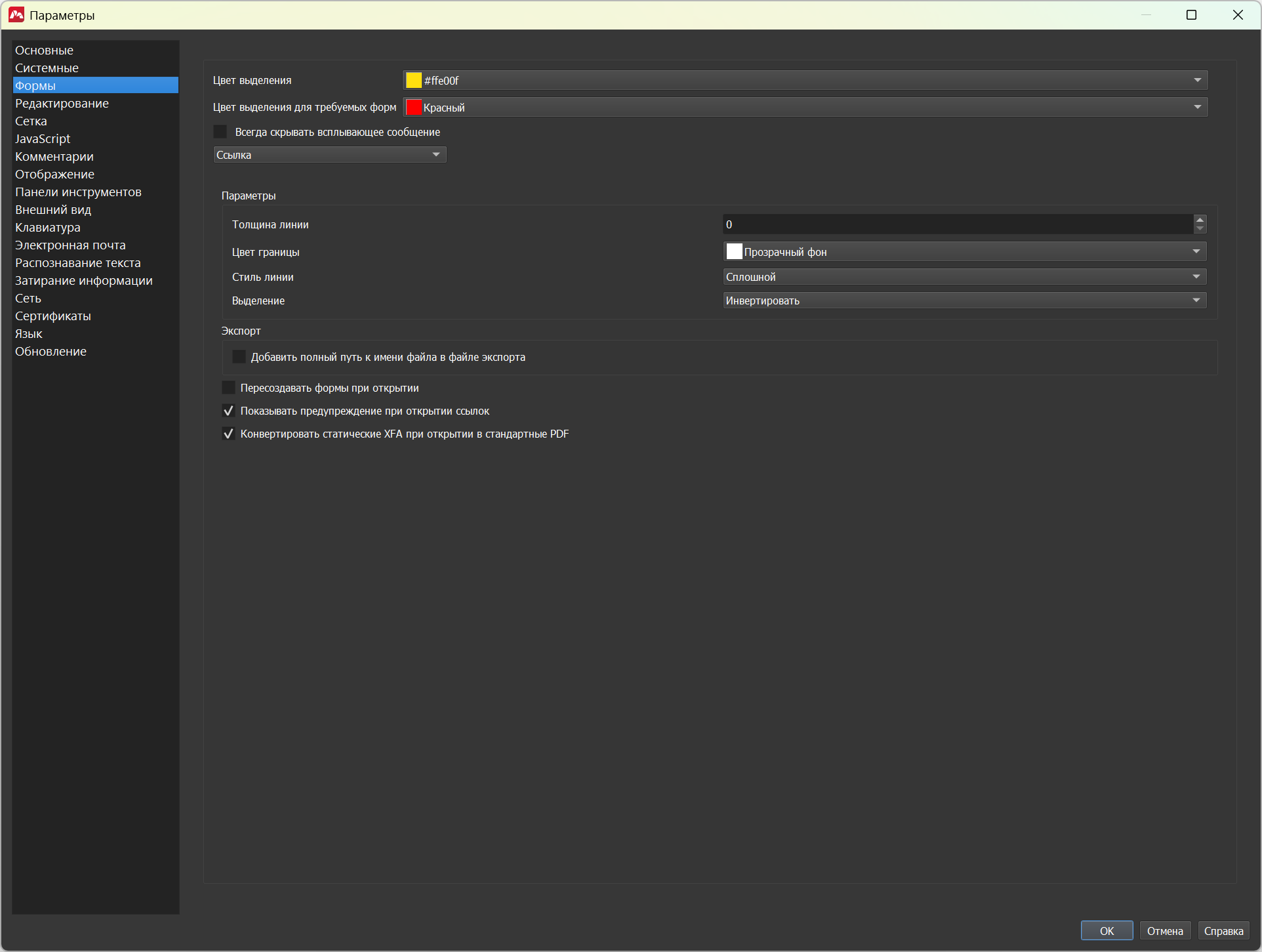Image resolution: width=1262 pixels, height=952 pixels.
Task: Enable always hide popup message checkbox
Action: [x=220, y=132]
